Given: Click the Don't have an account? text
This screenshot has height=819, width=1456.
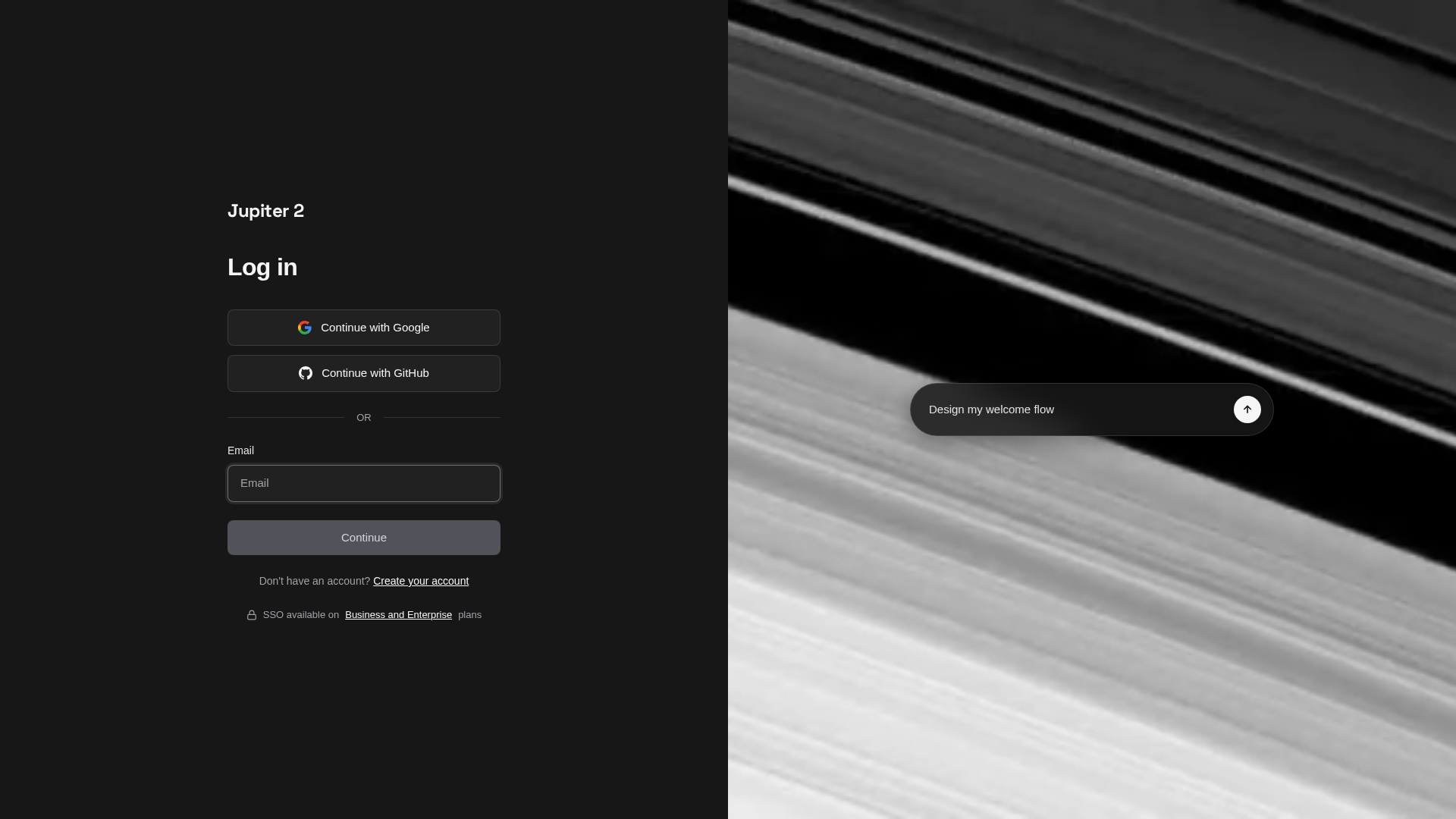Looking at the screenshot, I should pos(315,581).
